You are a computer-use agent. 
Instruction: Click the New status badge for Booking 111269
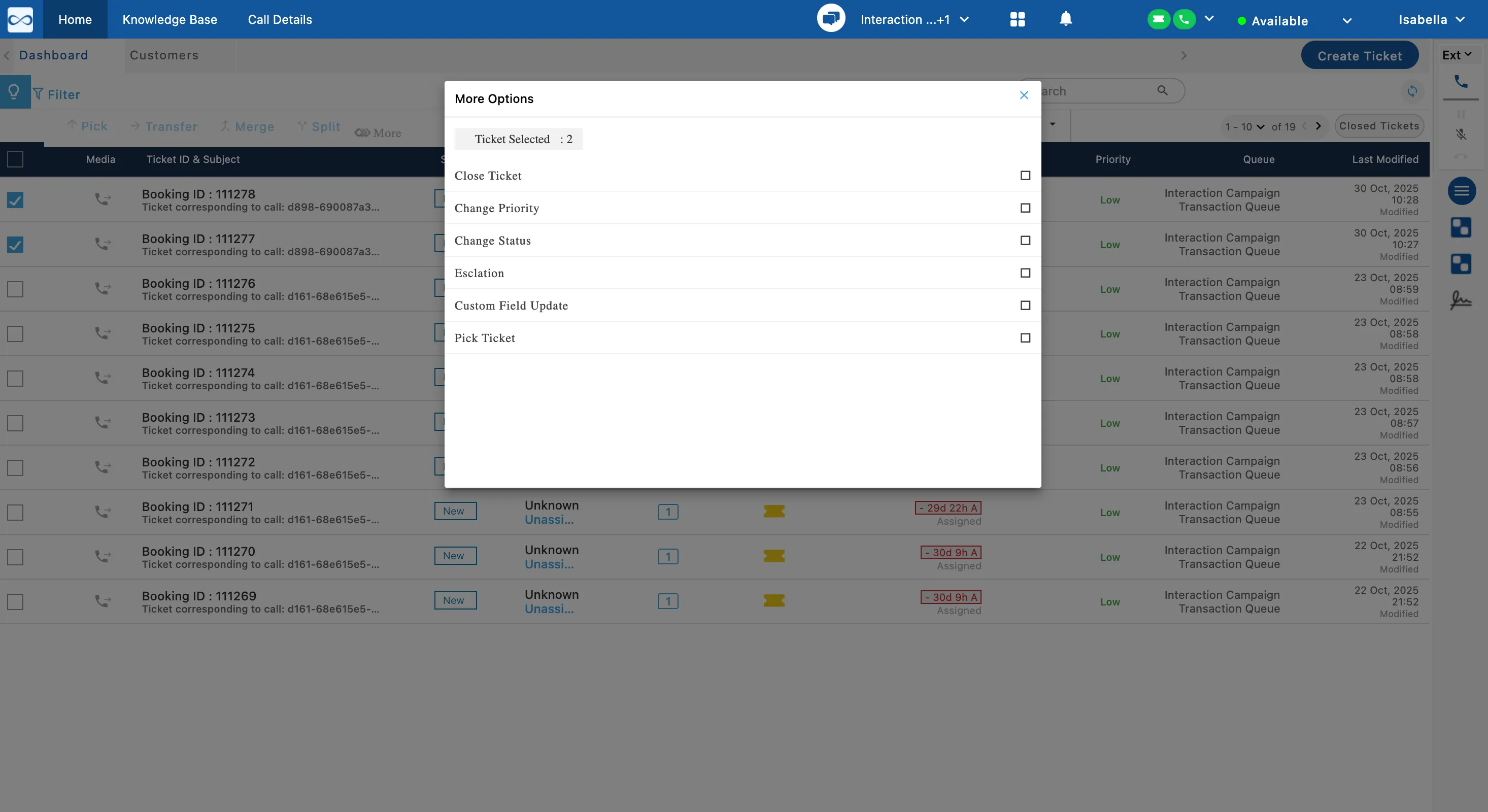(455, 600)
